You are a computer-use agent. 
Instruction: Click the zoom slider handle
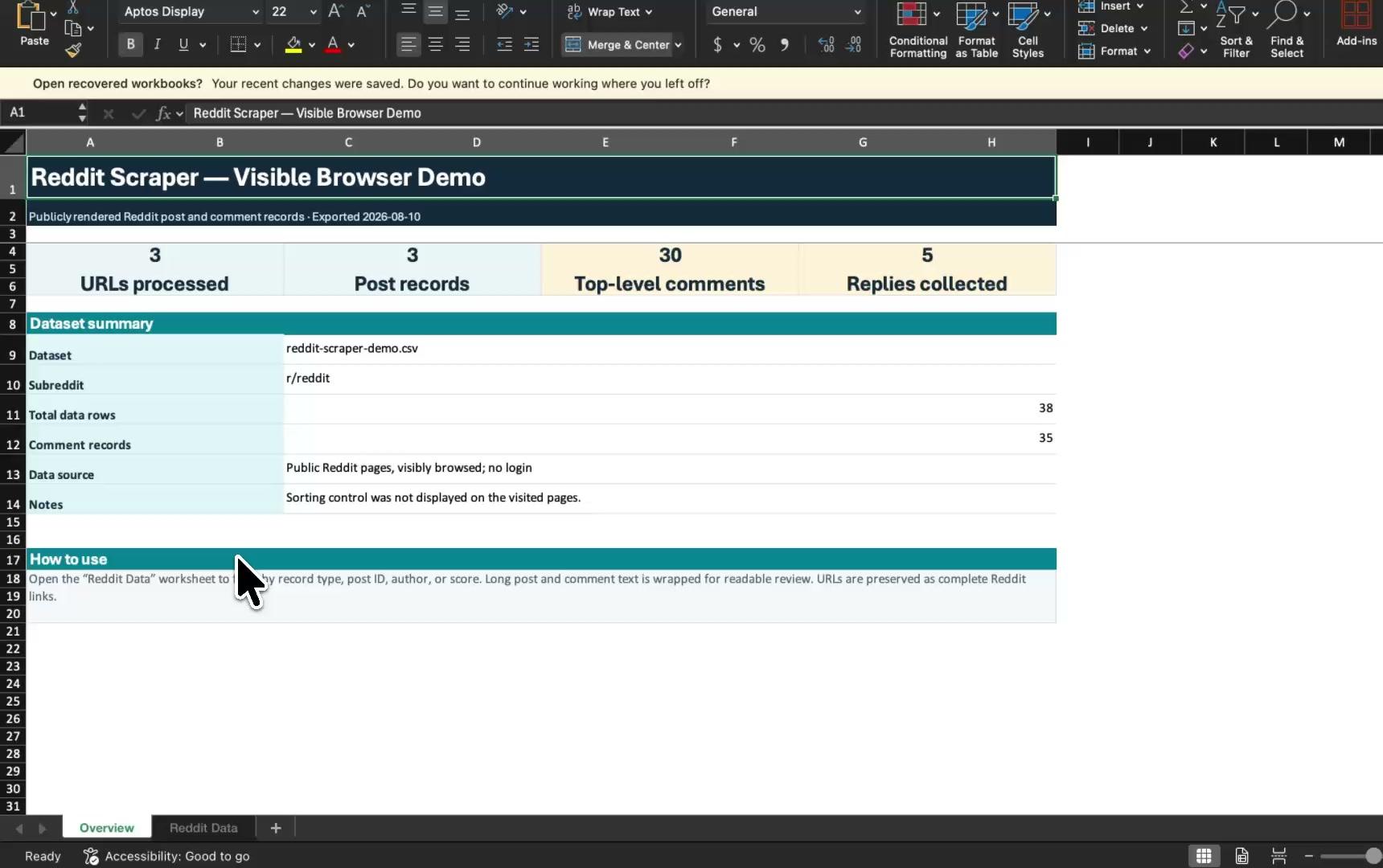tap(1374, 856)
